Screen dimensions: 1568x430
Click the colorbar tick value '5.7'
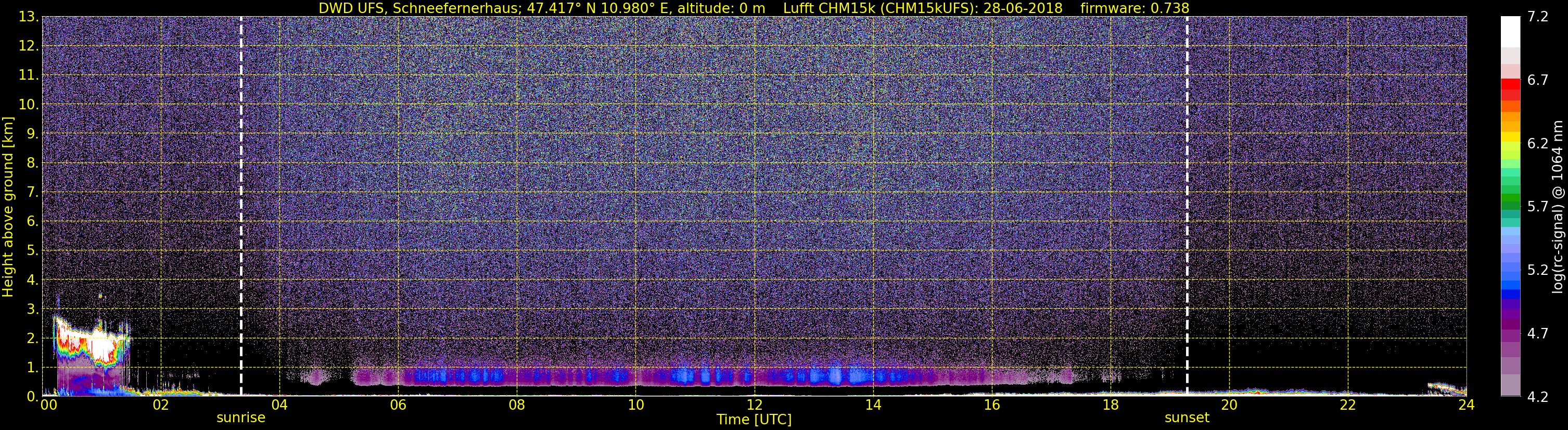pyautogui.click(x=1538, y=207)
